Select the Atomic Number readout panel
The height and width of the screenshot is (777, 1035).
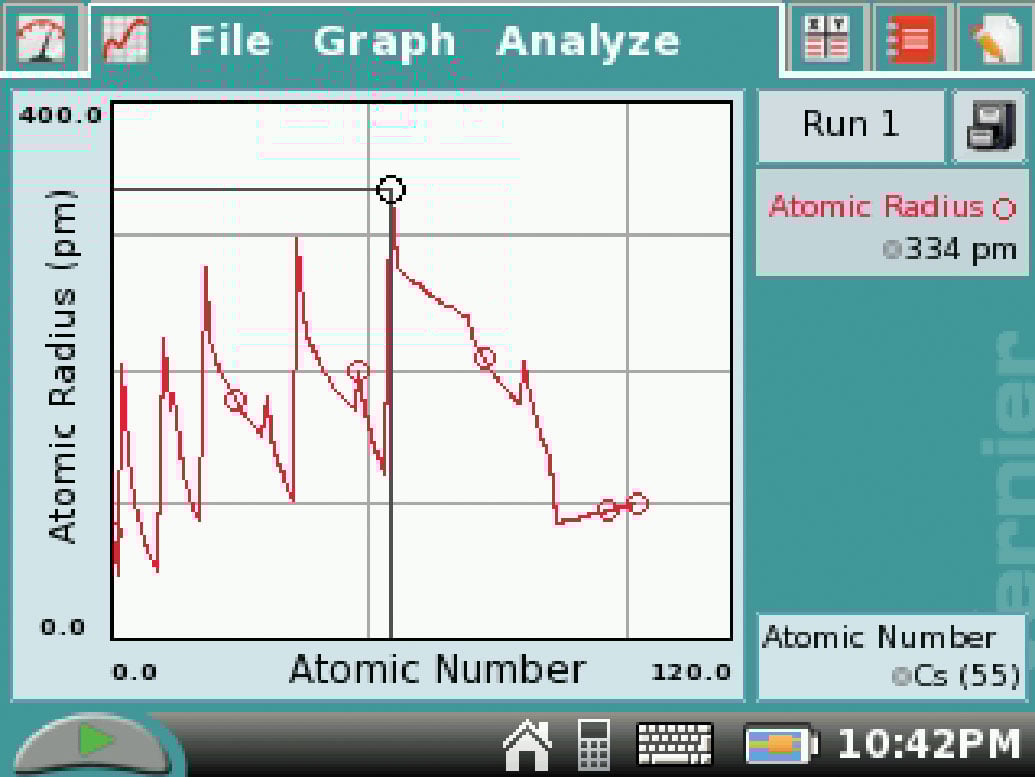[x=892, y=657]
